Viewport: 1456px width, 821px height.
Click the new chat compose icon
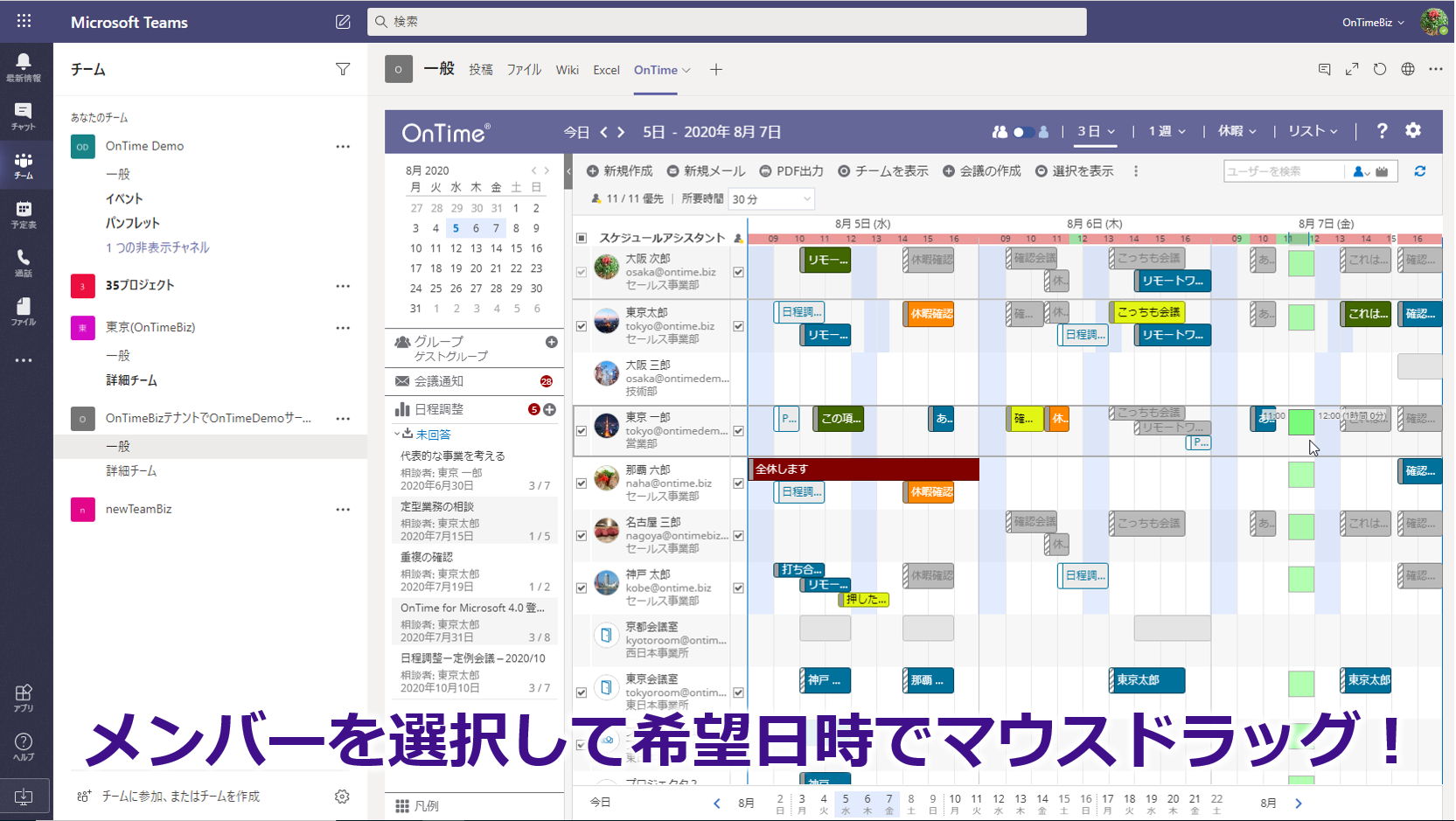coord(343,22)
